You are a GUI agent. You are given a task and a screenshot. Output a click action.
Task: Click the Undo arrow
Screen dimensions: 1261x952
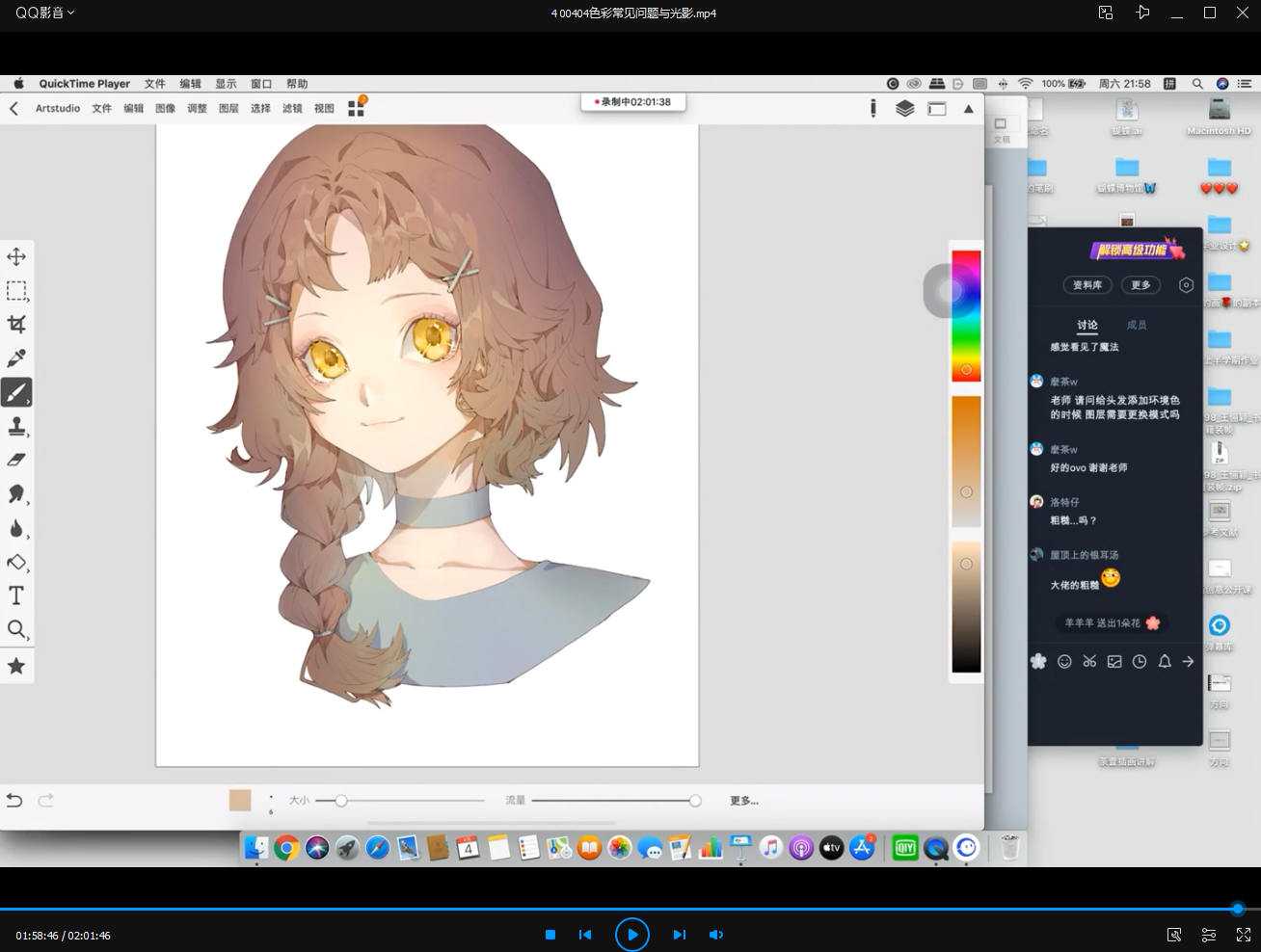(14, 800)
